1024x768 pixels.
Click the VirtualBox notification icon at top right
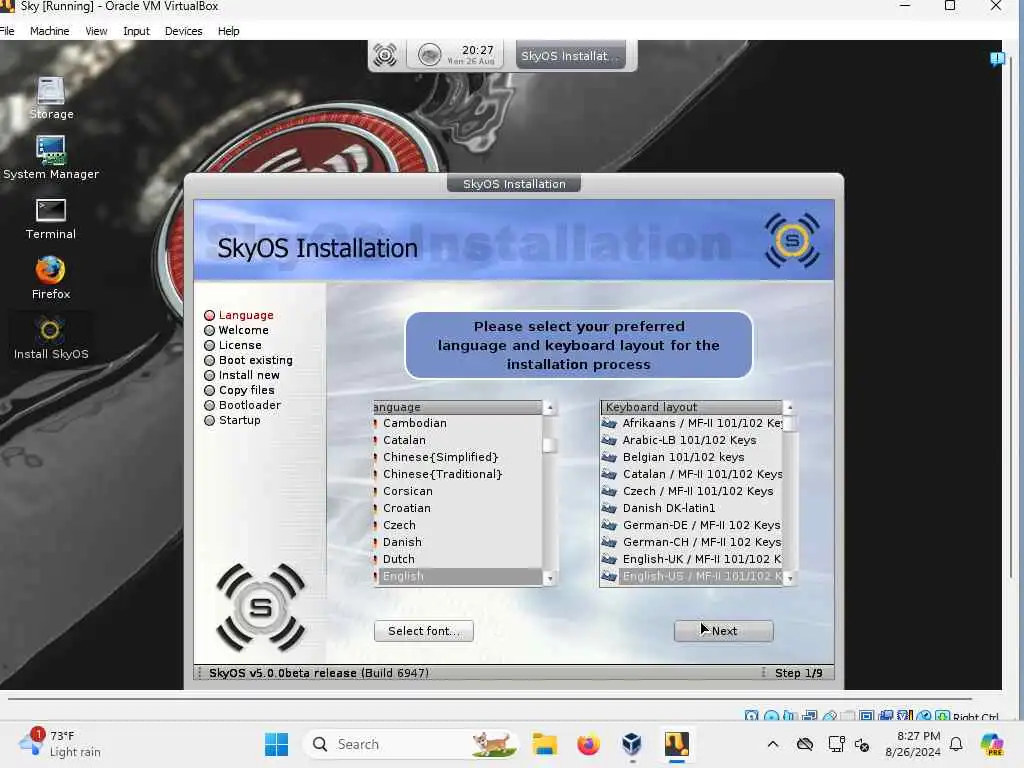click(x=997, y=59)
